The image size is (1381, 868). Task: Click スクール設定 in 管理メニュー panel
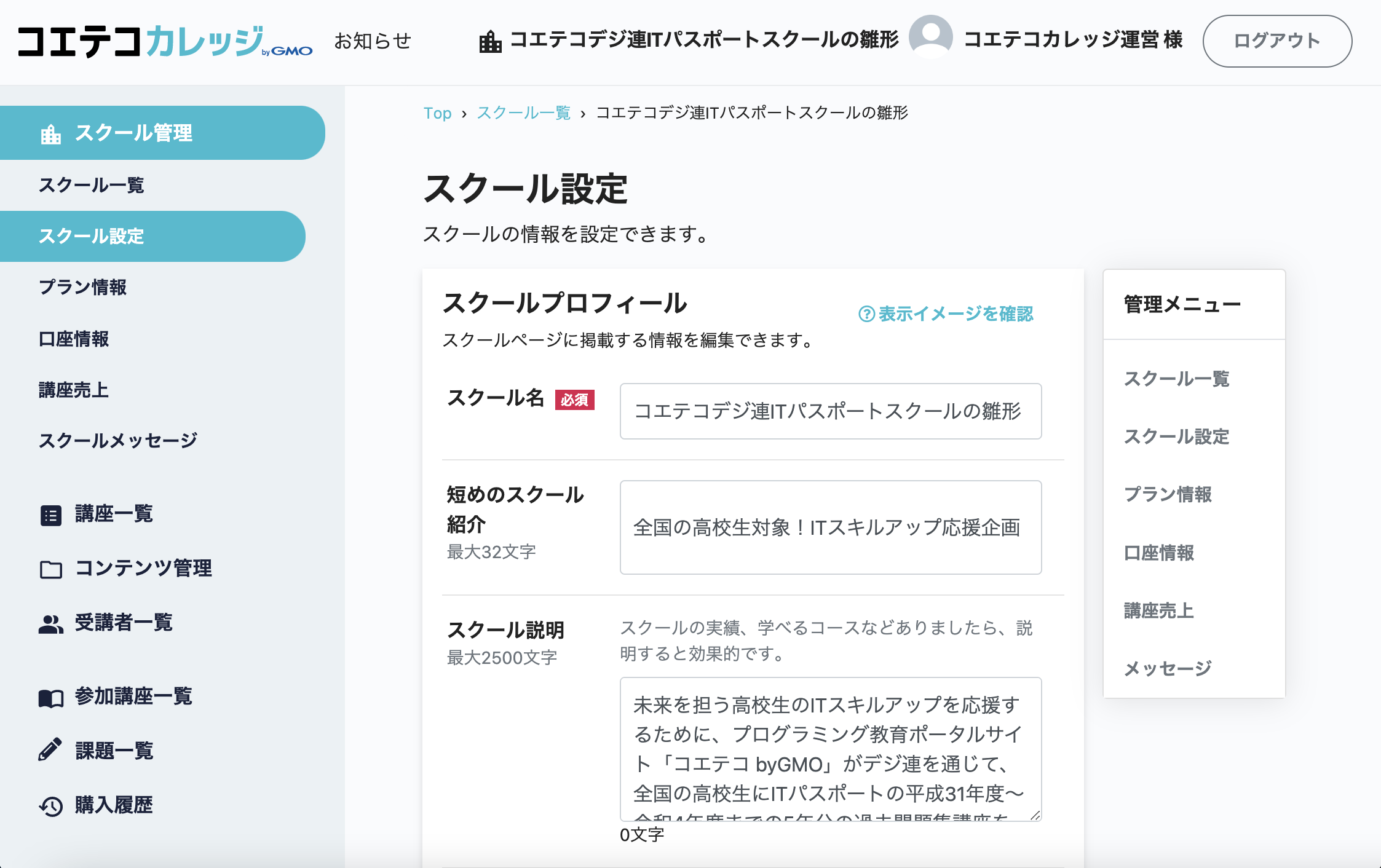1176,436
